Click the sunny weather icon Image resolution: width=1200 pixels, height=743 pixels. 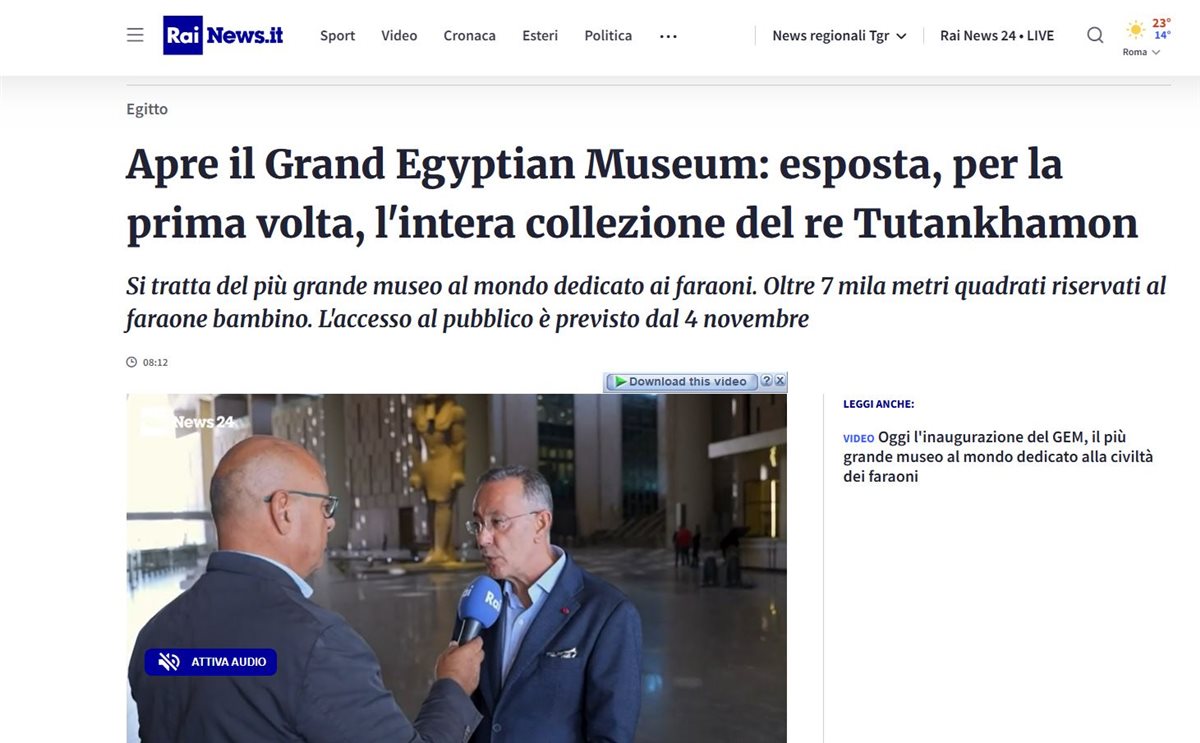pyautogui.click(x=1136, y=30)
